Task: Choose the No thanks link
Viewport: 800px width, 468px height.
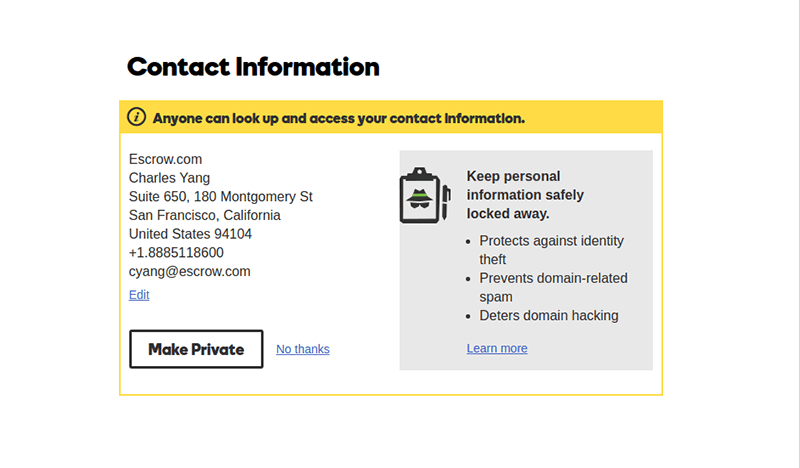Action: click(302, 349)
